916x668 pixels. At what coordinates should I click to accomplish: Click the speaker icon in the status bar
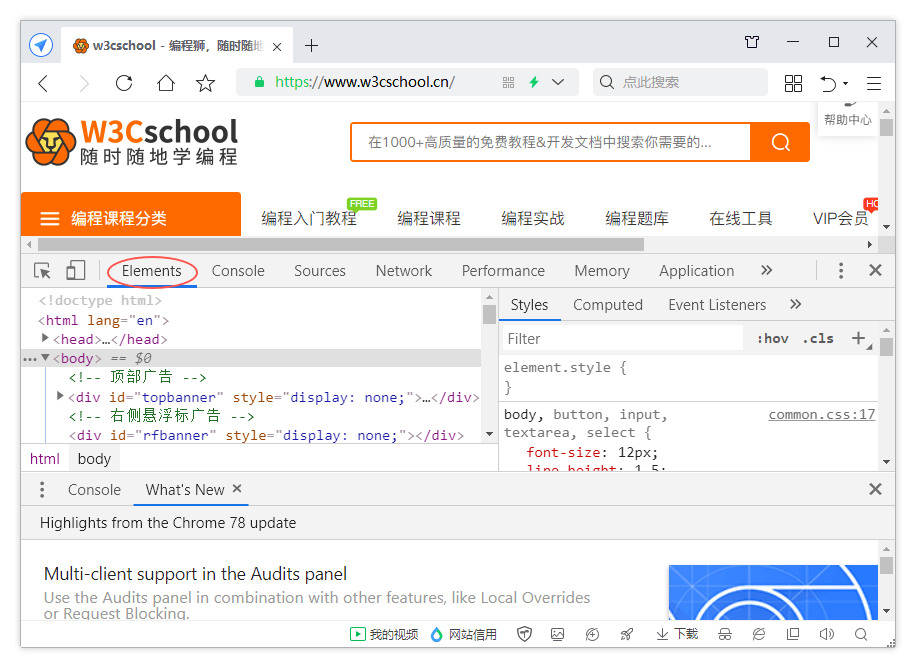[825, 634]
